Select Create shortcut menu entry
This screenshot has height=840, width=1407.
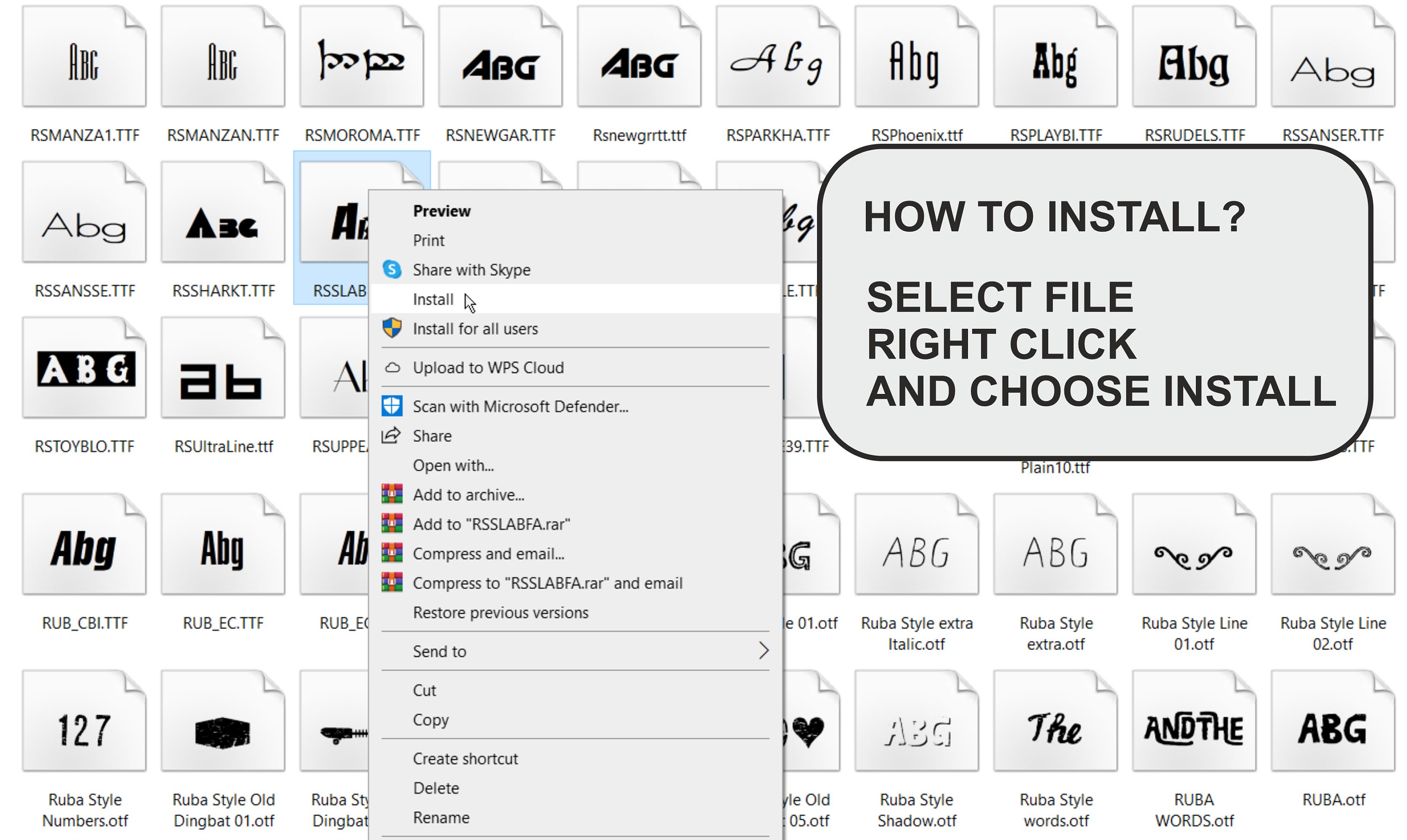click(x=575, y=758)
